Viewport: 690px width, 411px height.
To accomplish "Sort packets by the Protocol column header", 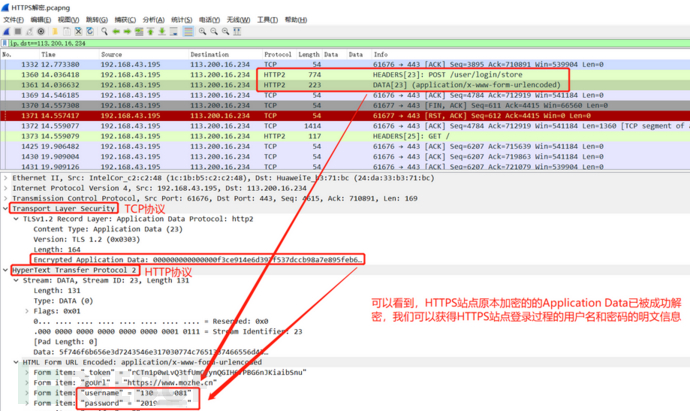I will tap(277, 54).
